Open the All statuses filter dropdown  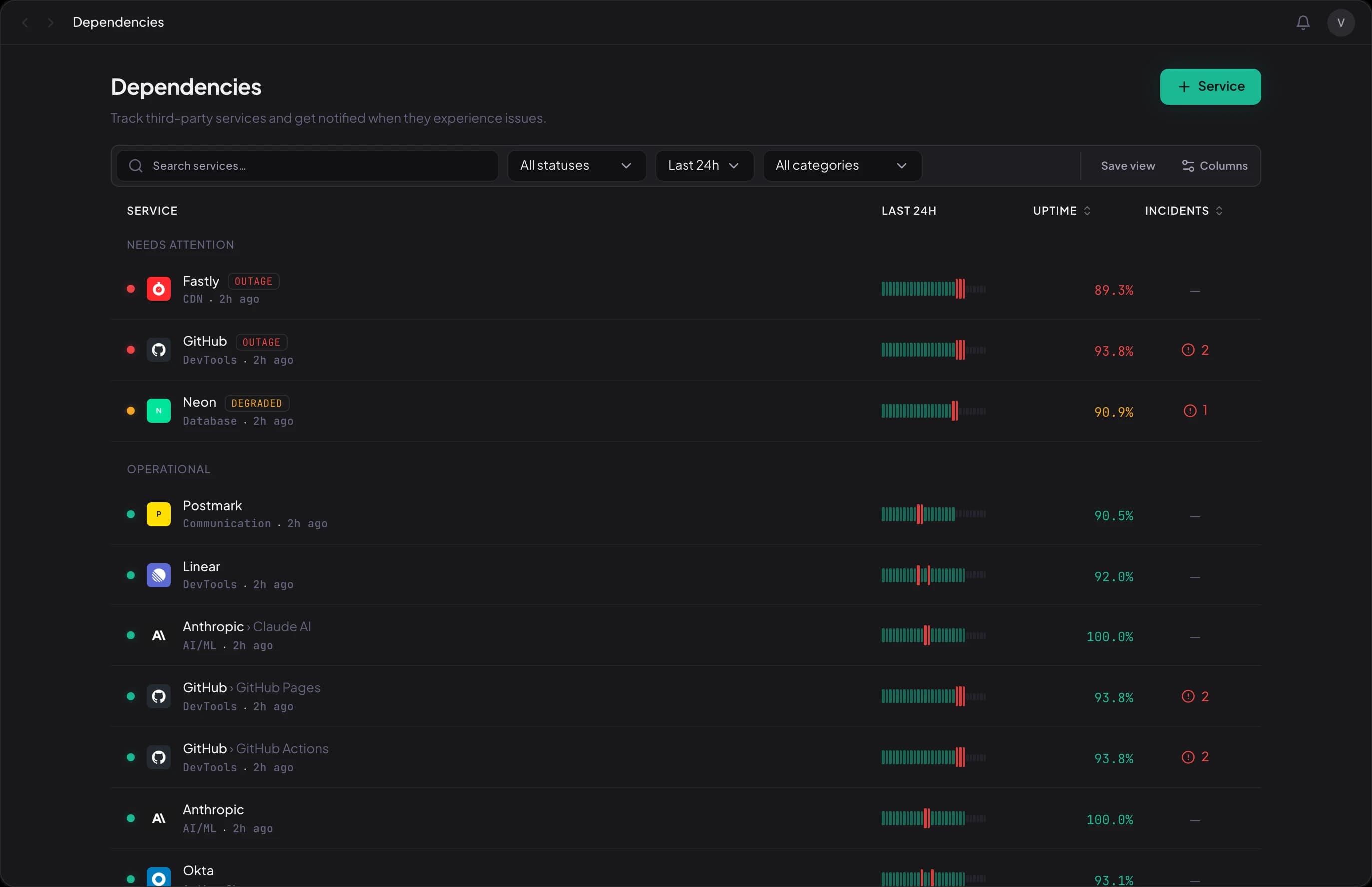[576, 165]
